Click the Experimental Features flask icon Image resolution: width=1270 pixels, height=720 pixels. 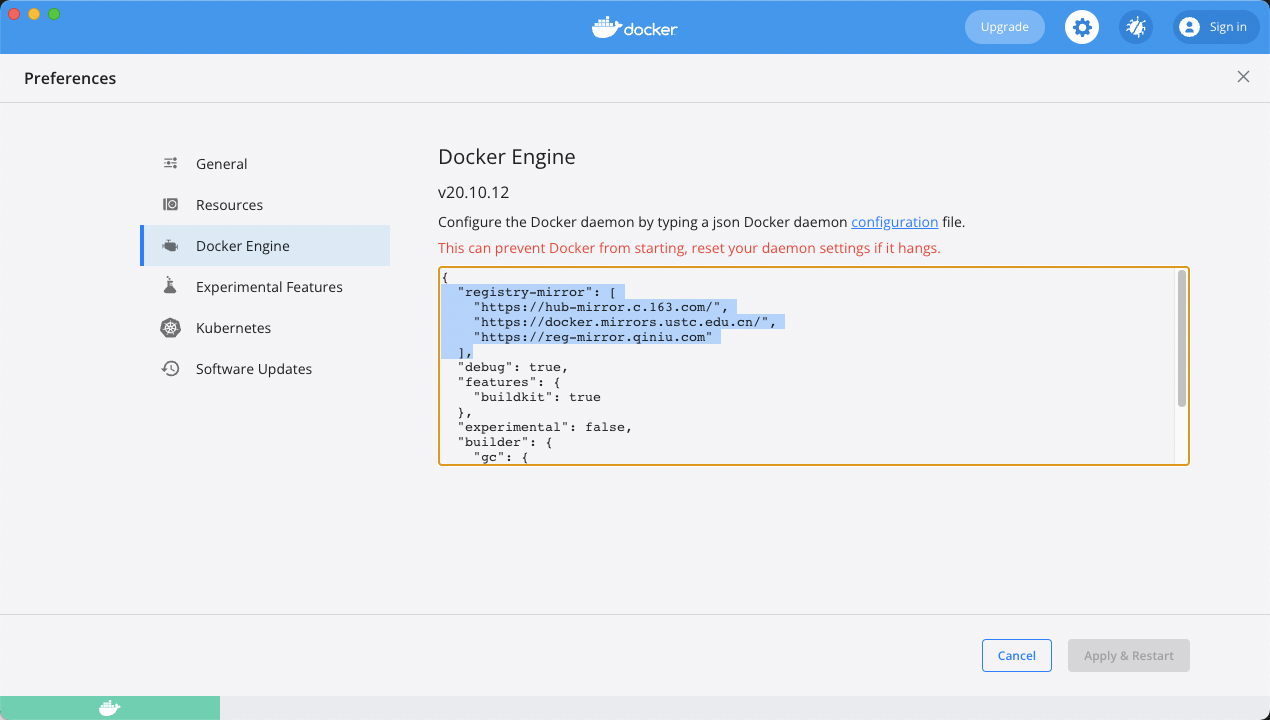pos(171,287)
